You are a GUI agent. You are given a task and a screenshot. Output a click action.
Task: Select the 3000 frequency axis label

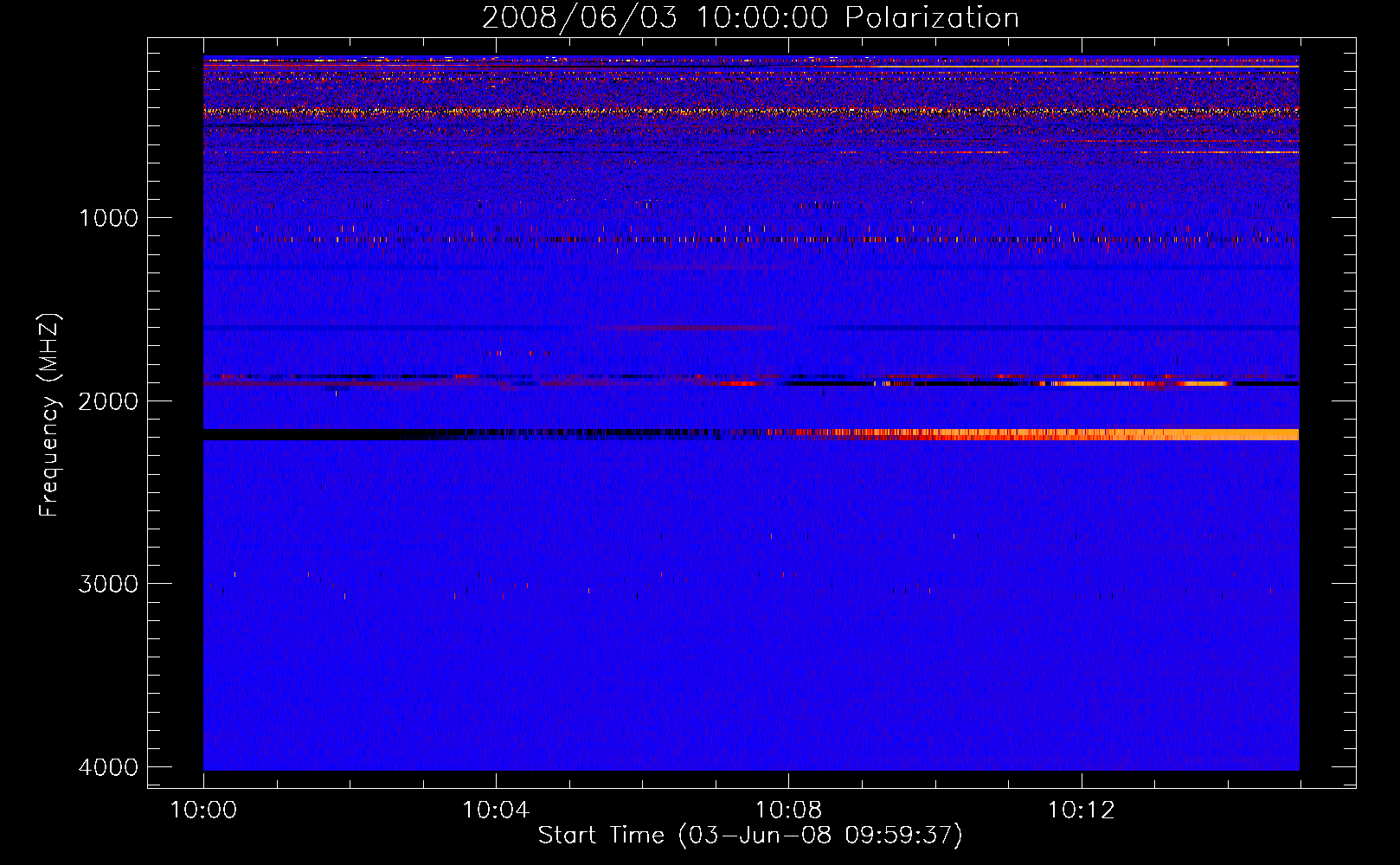click(x=108, y=584)
